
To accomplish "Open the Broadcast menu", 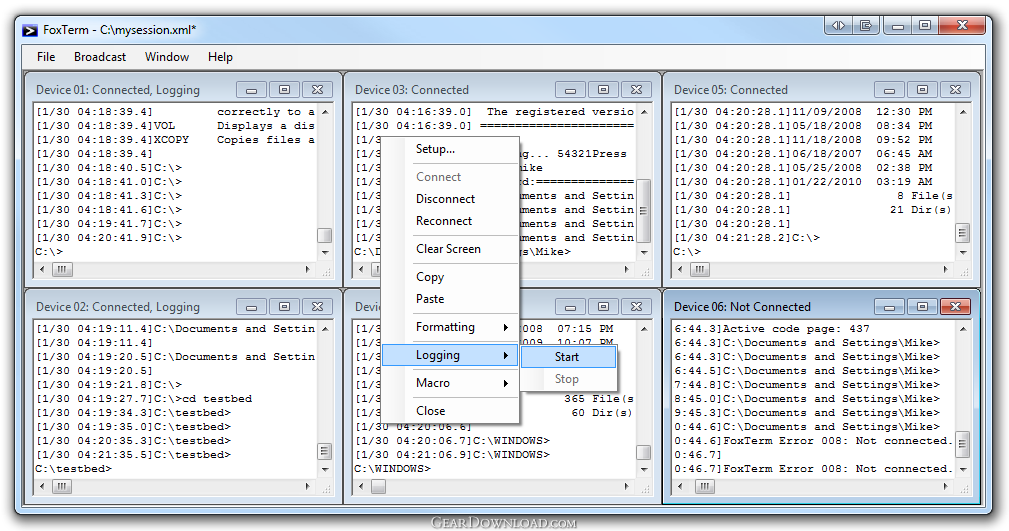I will click(x=100, y=57).
